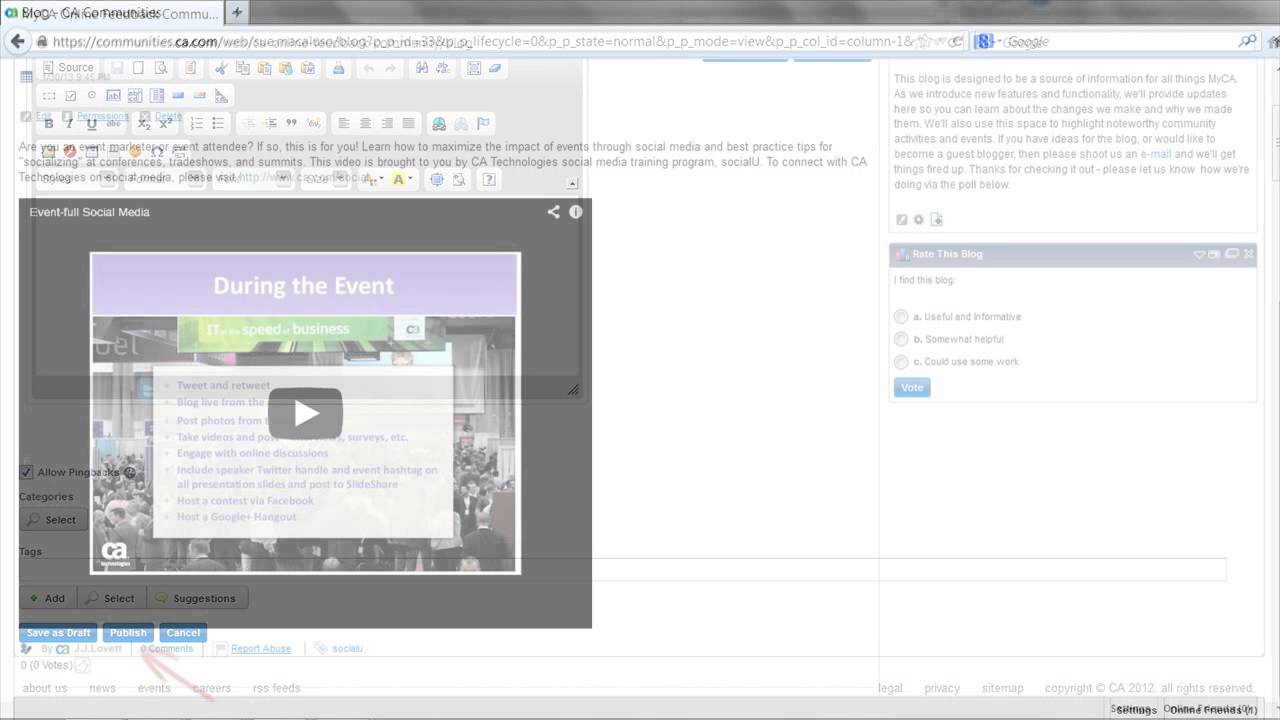Click the gear icon below the blog description
Image resolution: width=1280 pixels, height=720 pixels.
(x=919, y=220)
